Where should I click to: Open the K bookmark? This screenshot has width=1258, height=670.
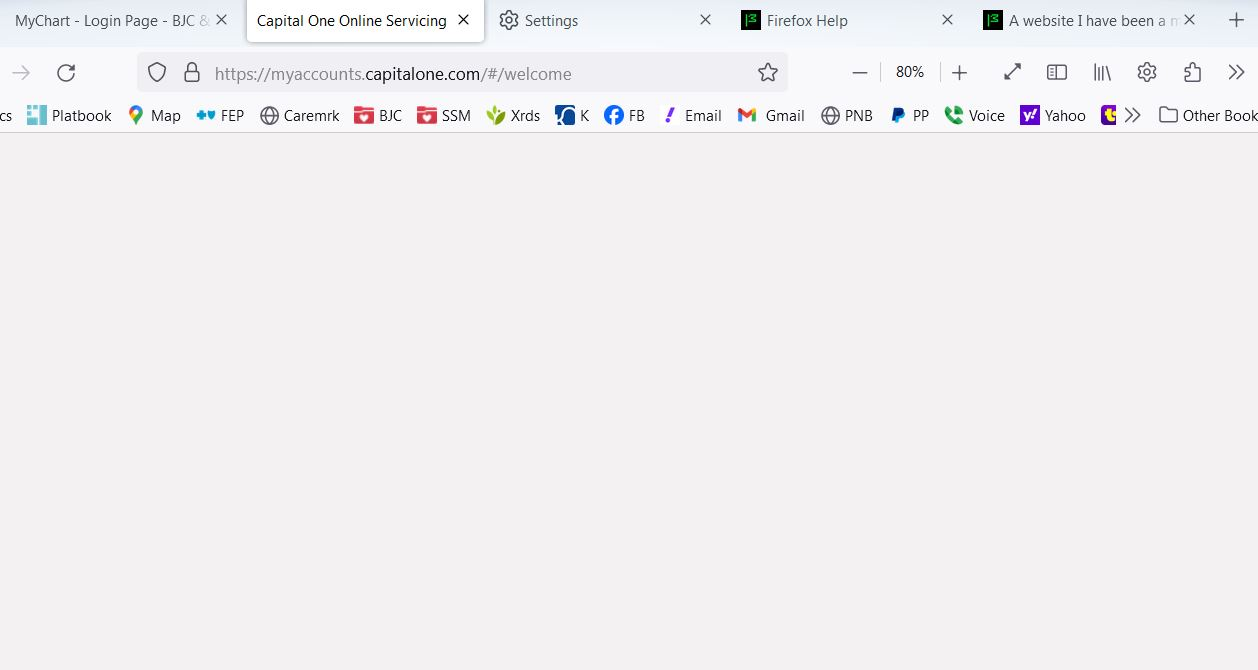point(573,115)
